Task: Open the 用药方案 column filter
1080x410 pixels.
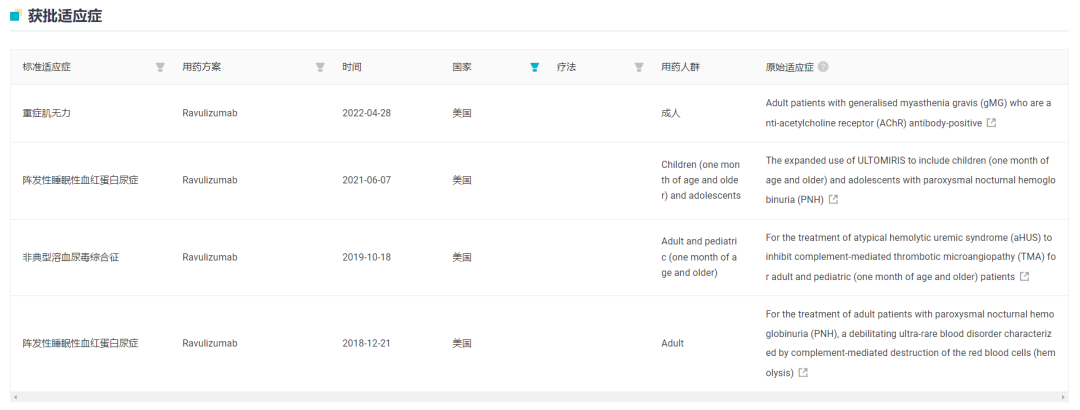Action: 320,67
